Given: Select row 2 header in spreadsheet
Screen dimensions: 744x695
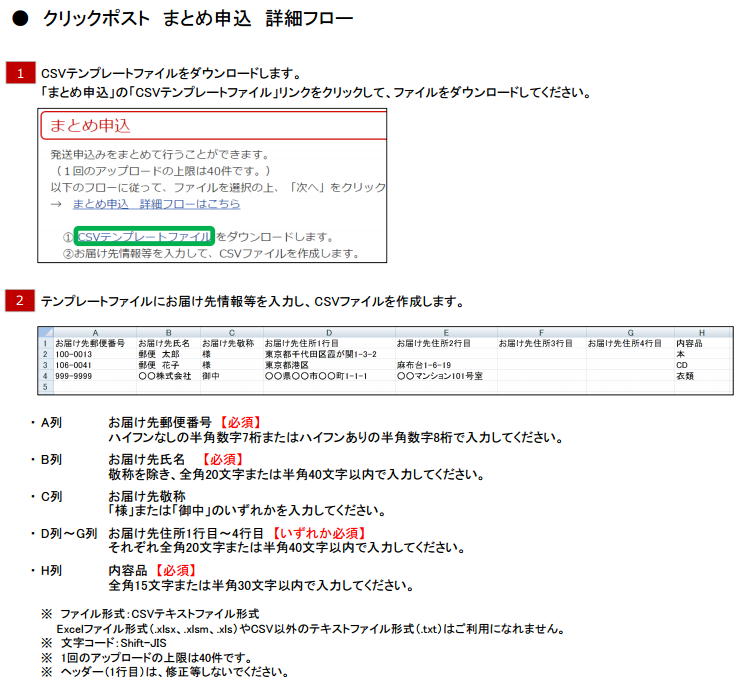Looking at the screenshot, I should tap(46, 354).
